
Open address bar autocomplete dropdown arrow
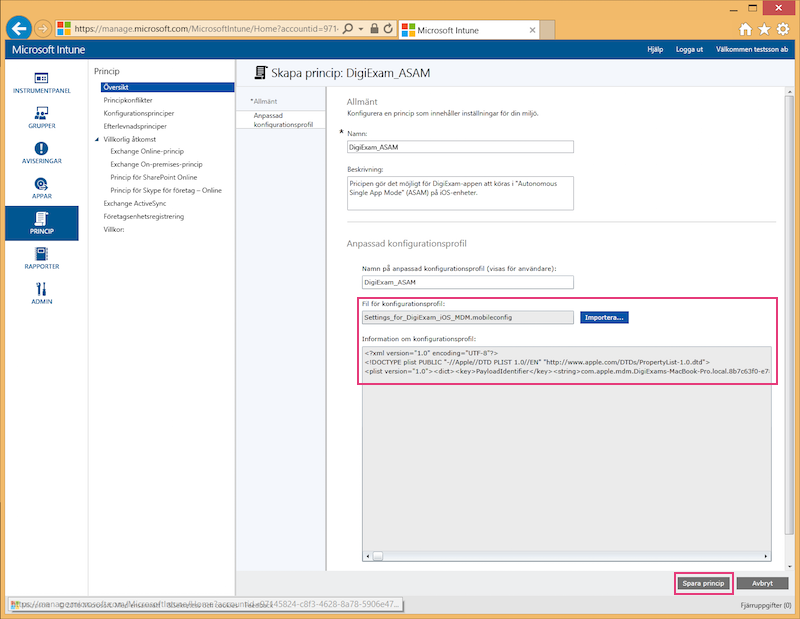pos(361,29)
